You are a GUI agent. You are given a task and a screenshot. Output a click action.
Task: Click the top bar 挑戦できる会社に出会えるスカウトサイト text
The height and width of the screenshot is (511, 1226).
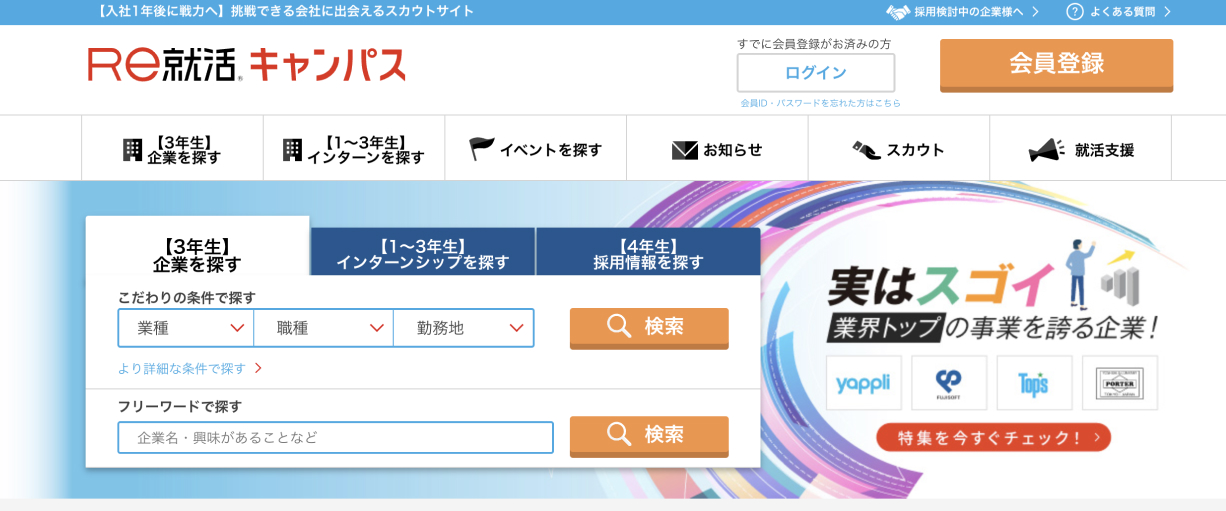(x=353, y=11)
